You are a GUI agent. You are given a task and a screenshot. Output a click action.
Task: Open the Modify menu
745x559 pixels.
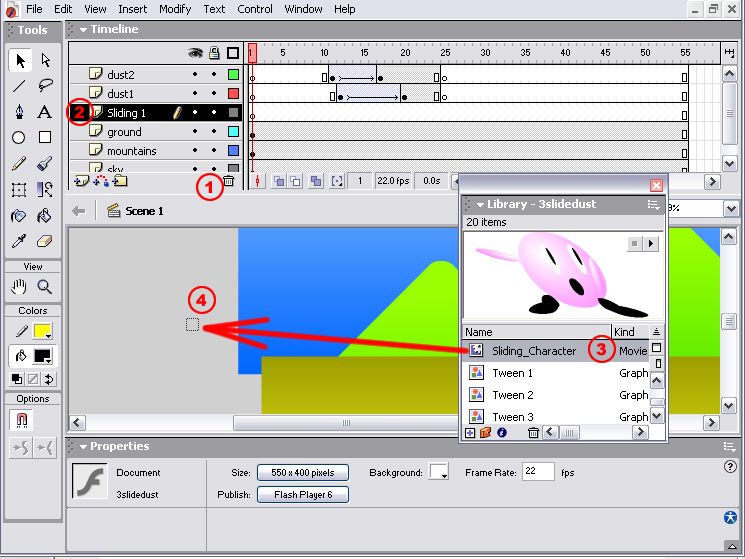tap(175, 9)
